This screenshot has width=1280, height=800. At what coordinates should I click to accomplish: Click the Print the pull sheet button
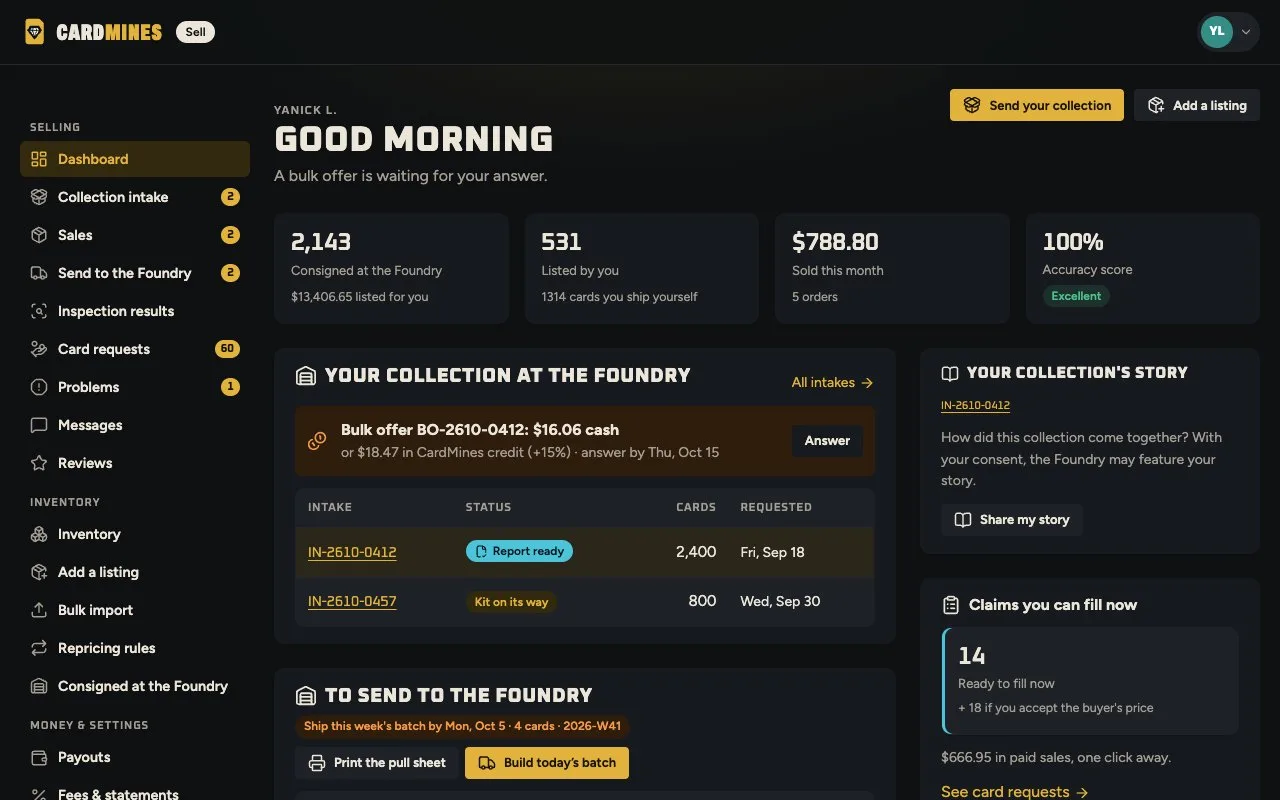click(376, 763)
